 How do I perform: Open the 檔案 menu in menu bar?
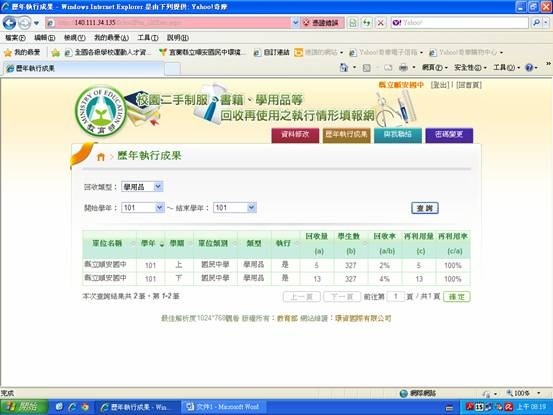[15, 38]
